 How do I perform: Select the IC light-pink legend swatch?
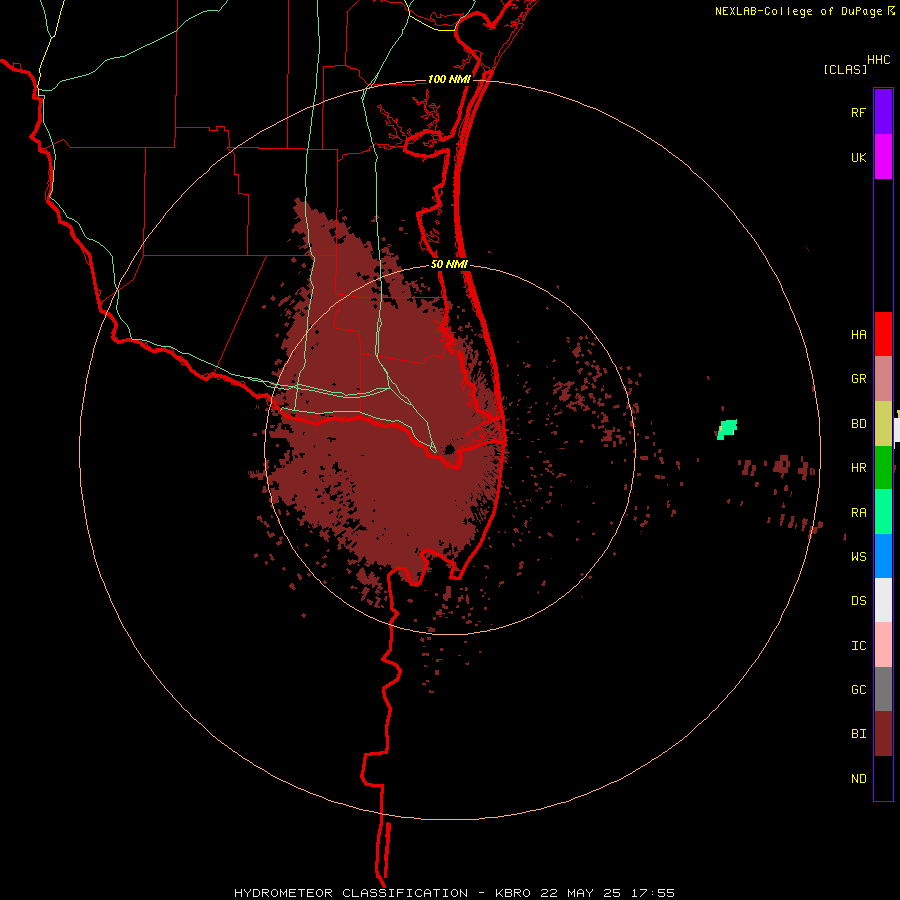[883, 645]
